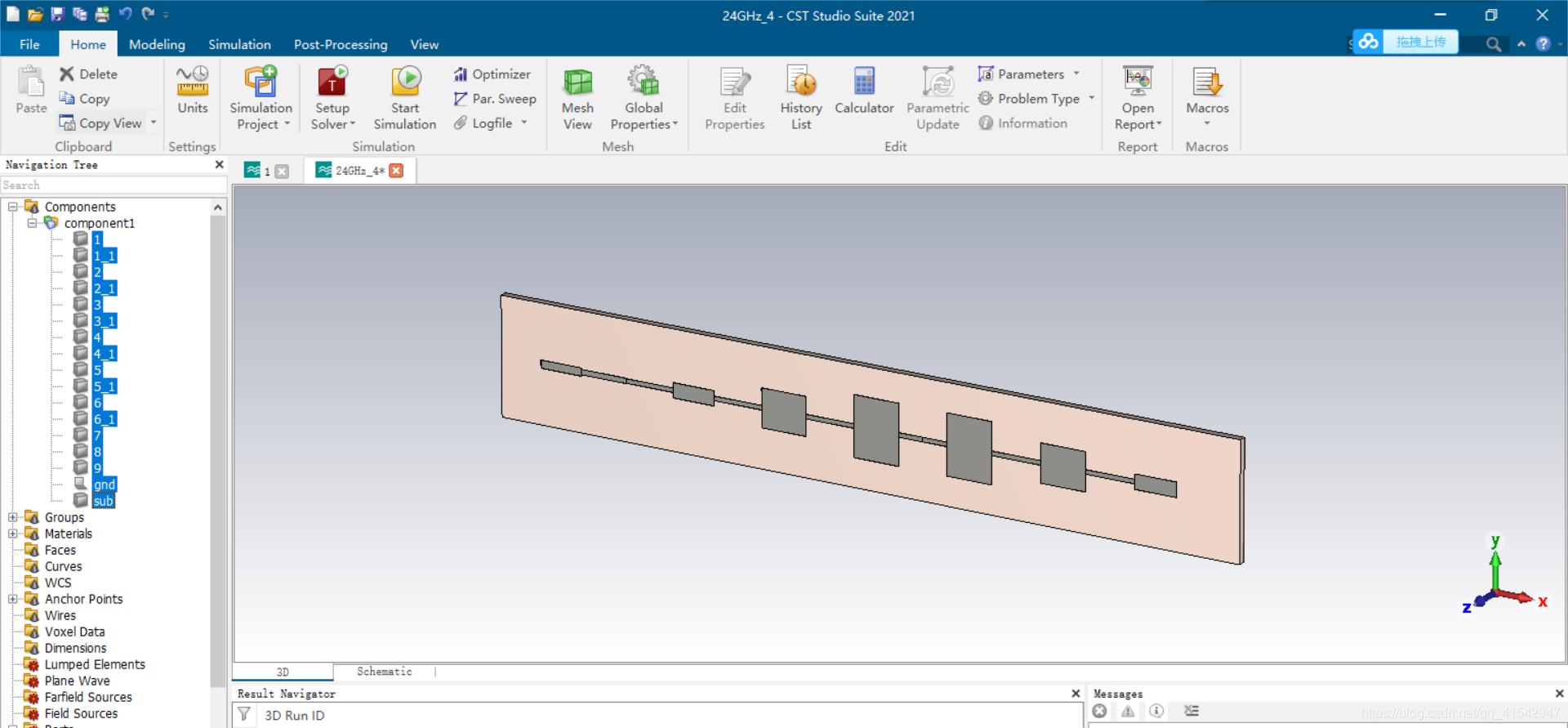This screenshot has height=728, width=1568.
Task: Expand the Anchor Points tree node
Action: click(12, 599)
